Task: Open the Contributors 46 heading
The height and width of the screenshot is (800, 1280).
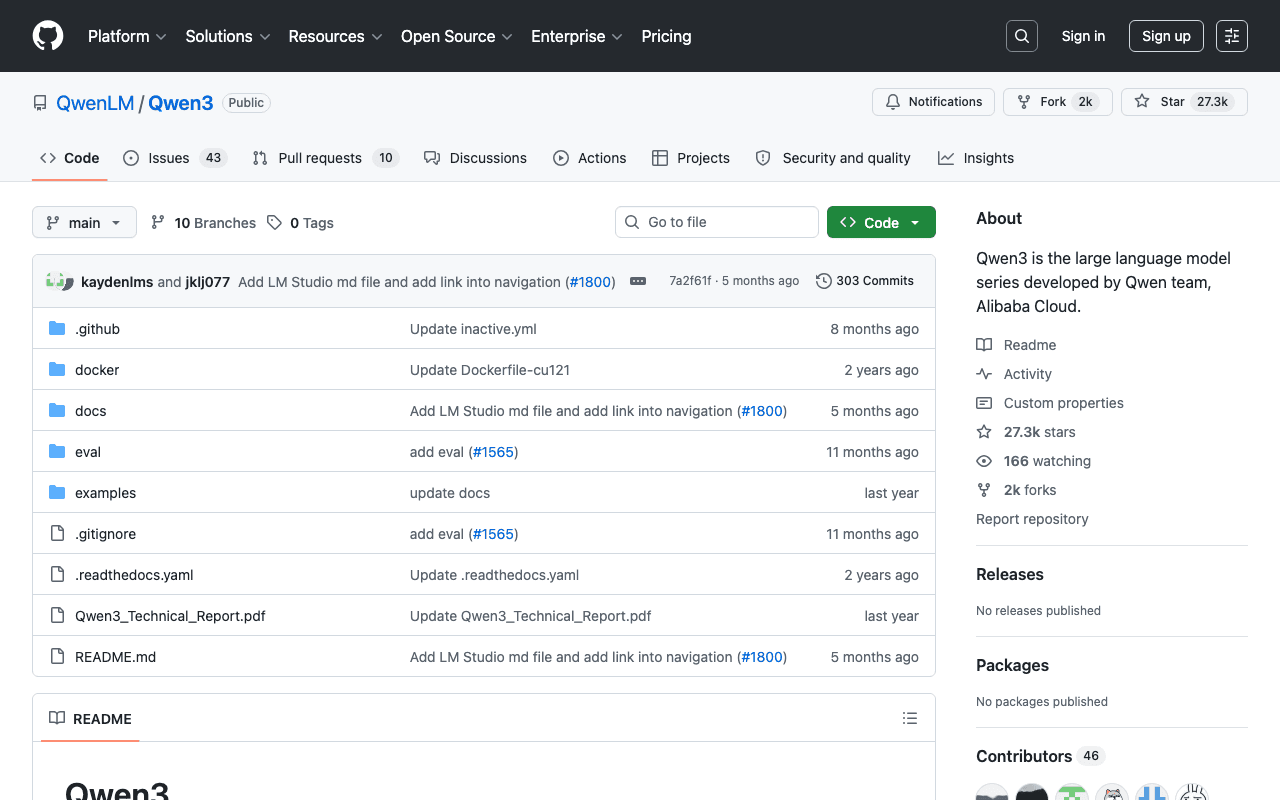Action: (x=1040, y=756)
